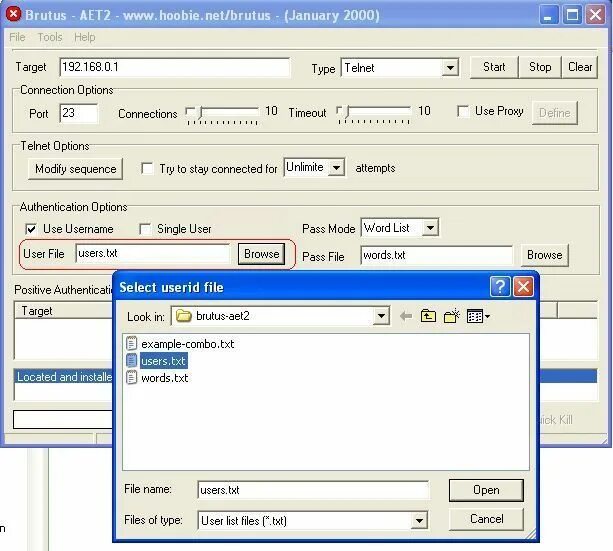Open the File menu
Image resolution: width=613 pixels, height=551 pixels.
click(x=17, y=37)
